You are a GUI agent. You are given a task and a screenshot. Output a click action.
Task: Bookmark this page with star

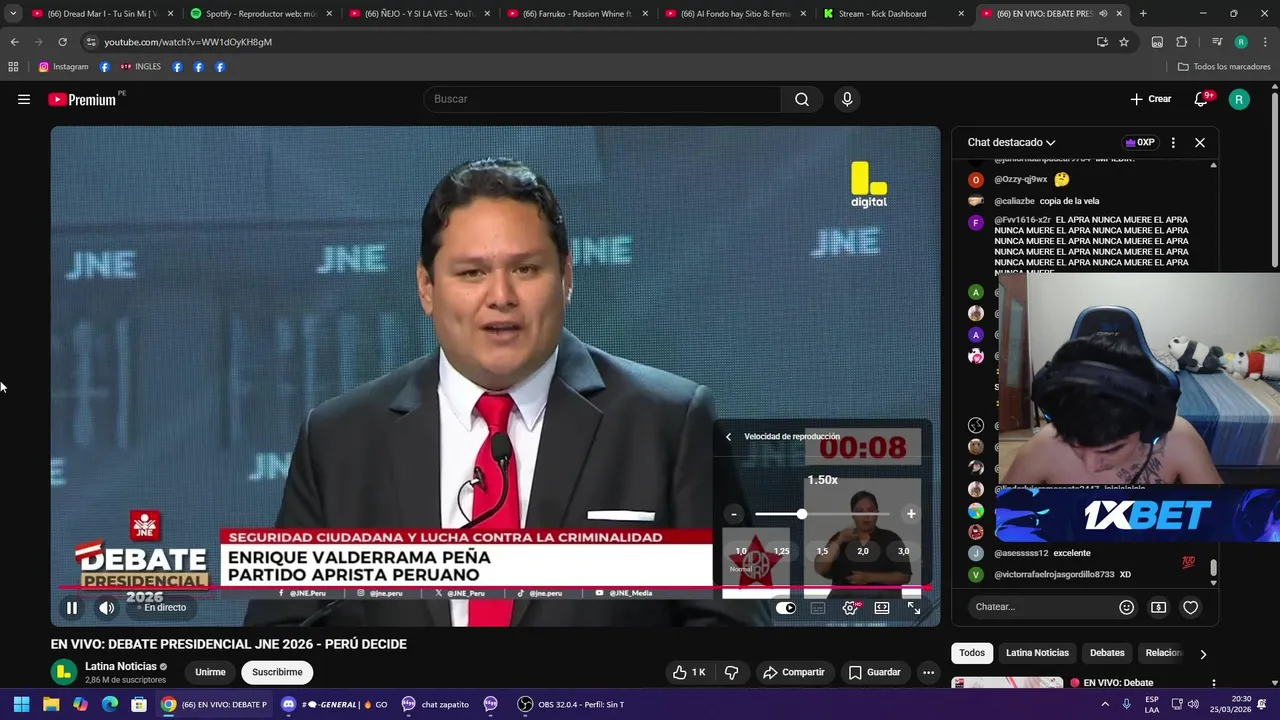tap(1124, 42)
